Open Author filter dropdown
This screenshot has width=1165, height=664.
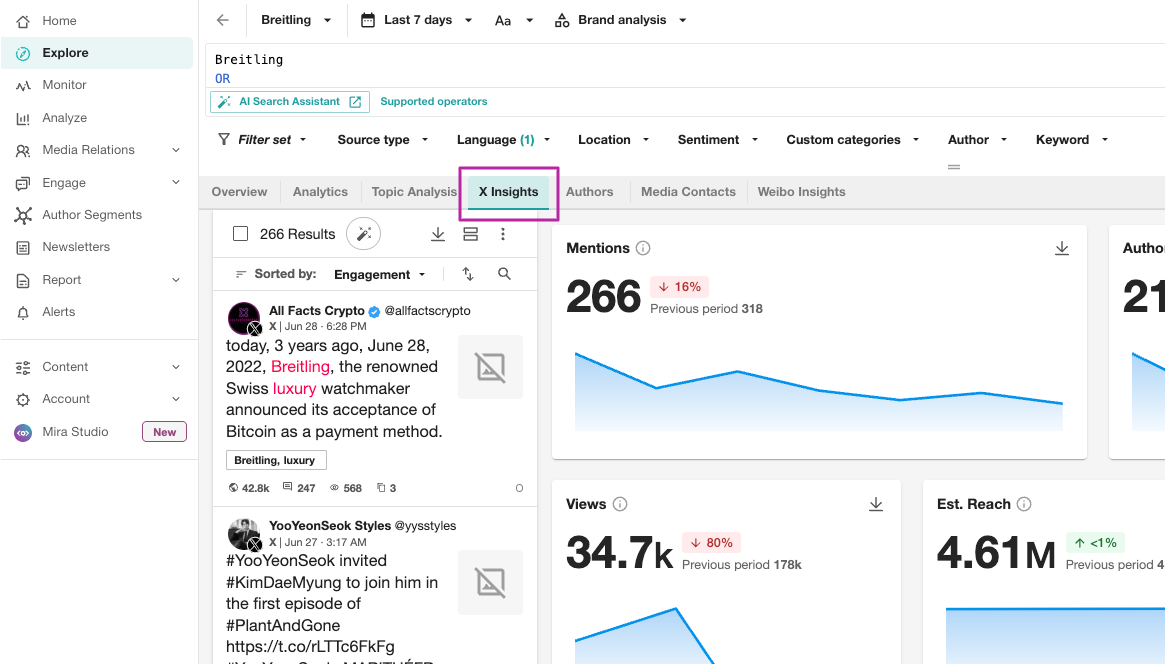point(977,140)
